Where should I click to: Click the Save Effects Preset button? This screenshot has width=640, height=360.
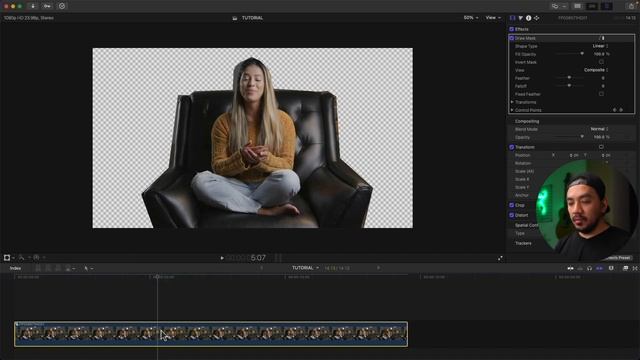(x=618, y=258)
